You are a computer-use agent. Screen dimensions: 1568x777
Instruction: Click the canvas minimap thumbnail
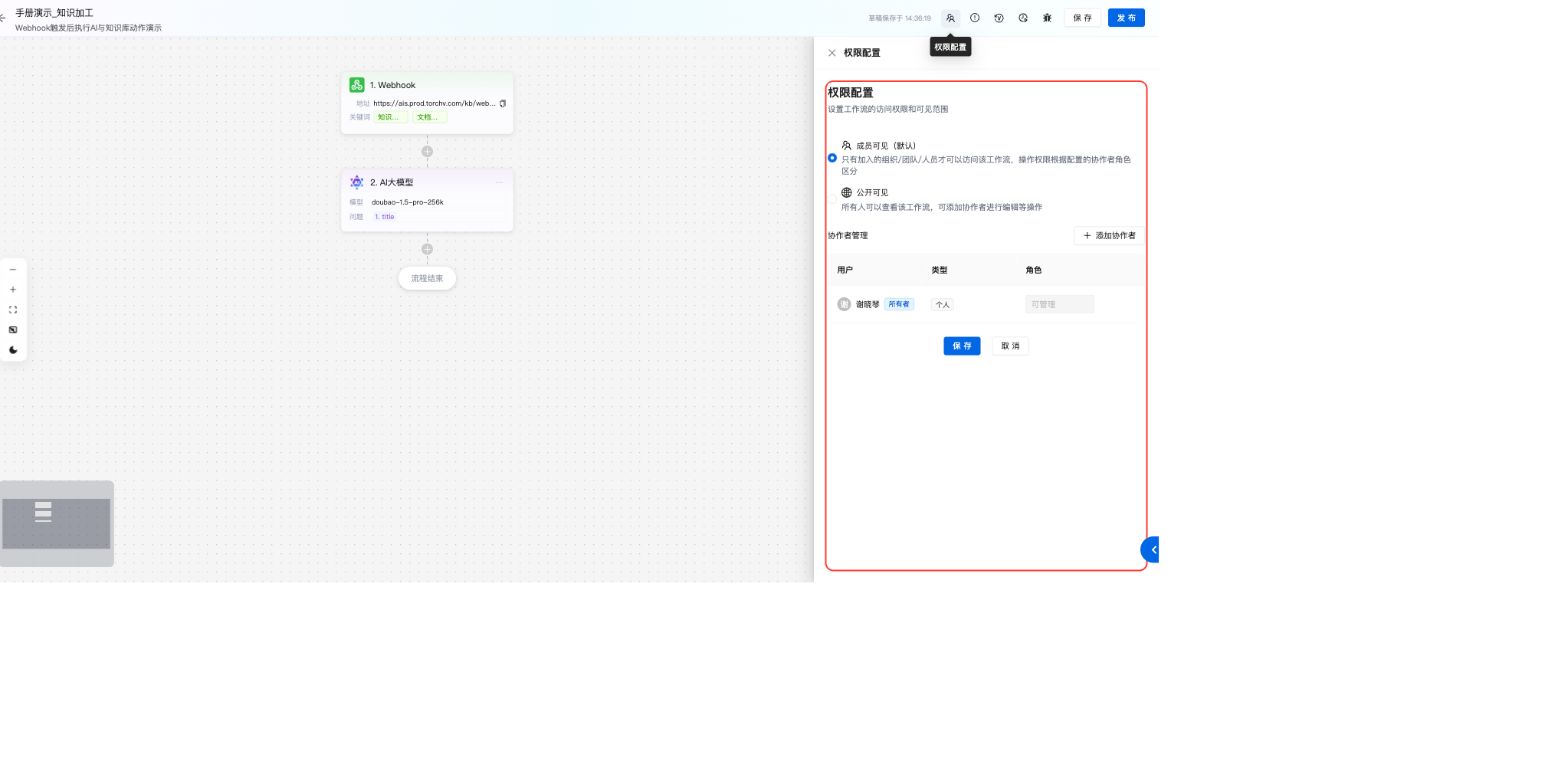pyautogui.click(x=57, y=523)
